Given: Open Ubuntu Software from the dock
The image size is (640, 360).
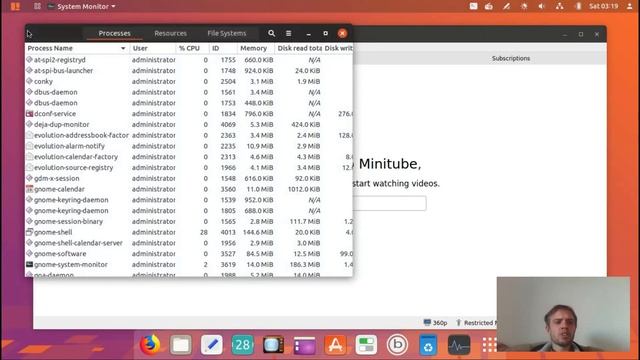Looking at the screenshot, I should point(335,345).
